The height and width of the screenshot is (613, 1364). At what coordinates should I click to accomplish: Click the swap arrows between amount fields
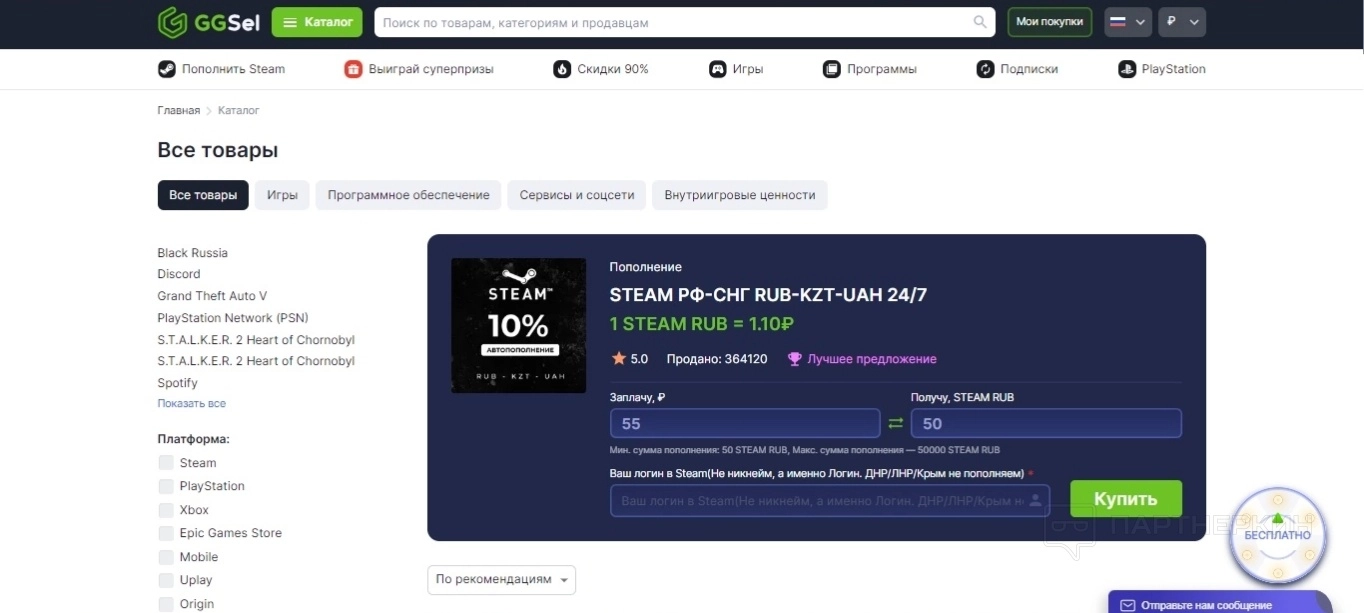[x=896, y=423]
